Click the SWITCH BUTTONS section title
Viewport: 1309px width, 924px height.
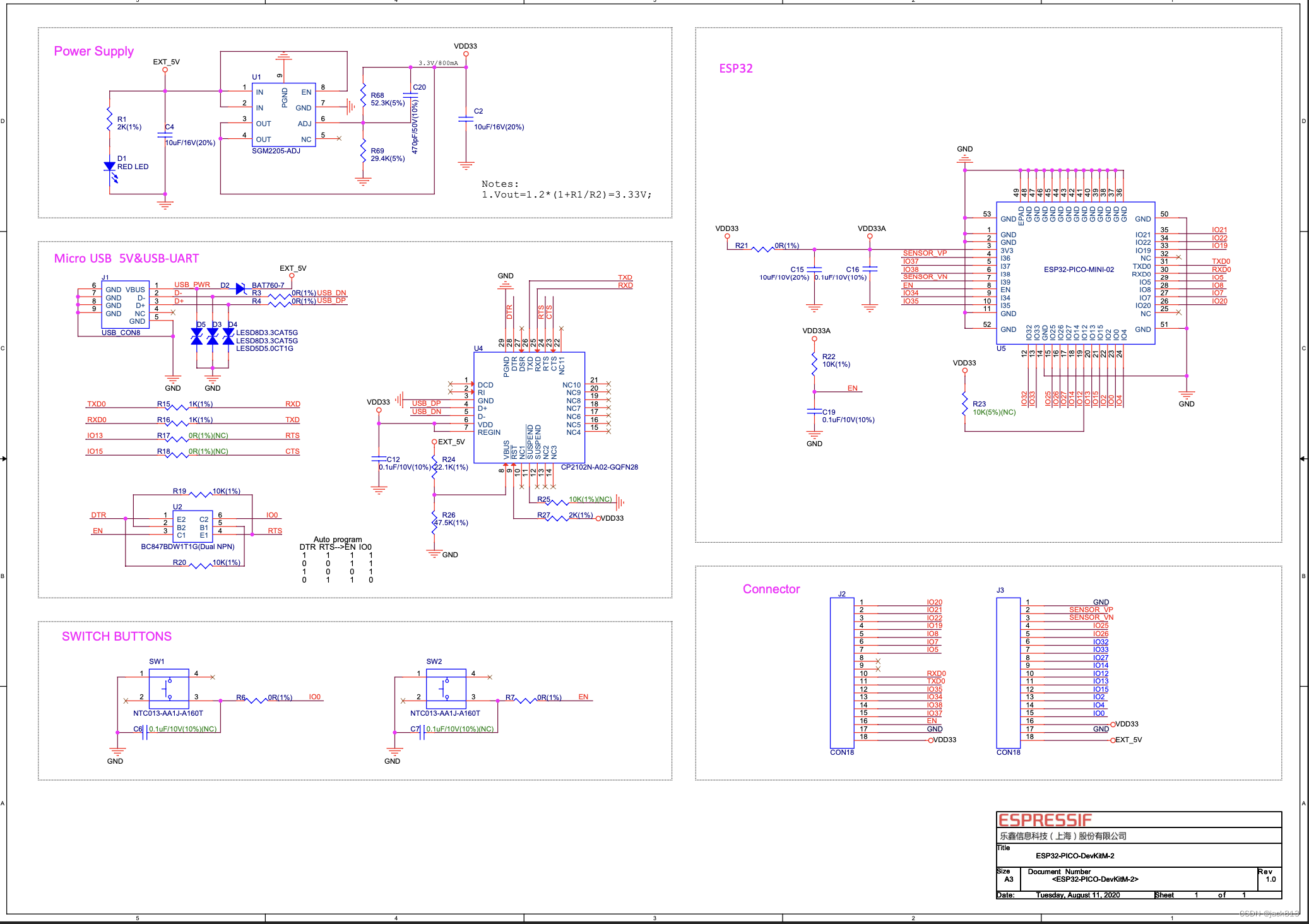[117, 636]
